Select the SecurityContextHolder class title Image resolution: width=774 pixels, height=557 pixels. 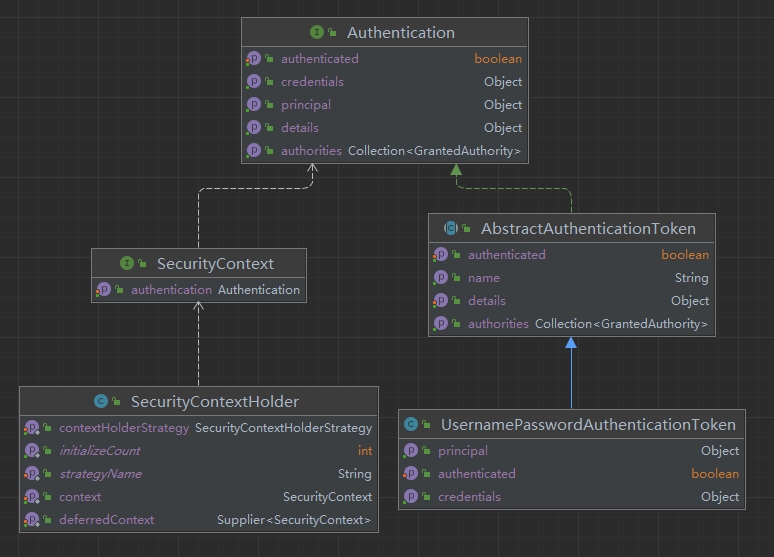(215, 402)
